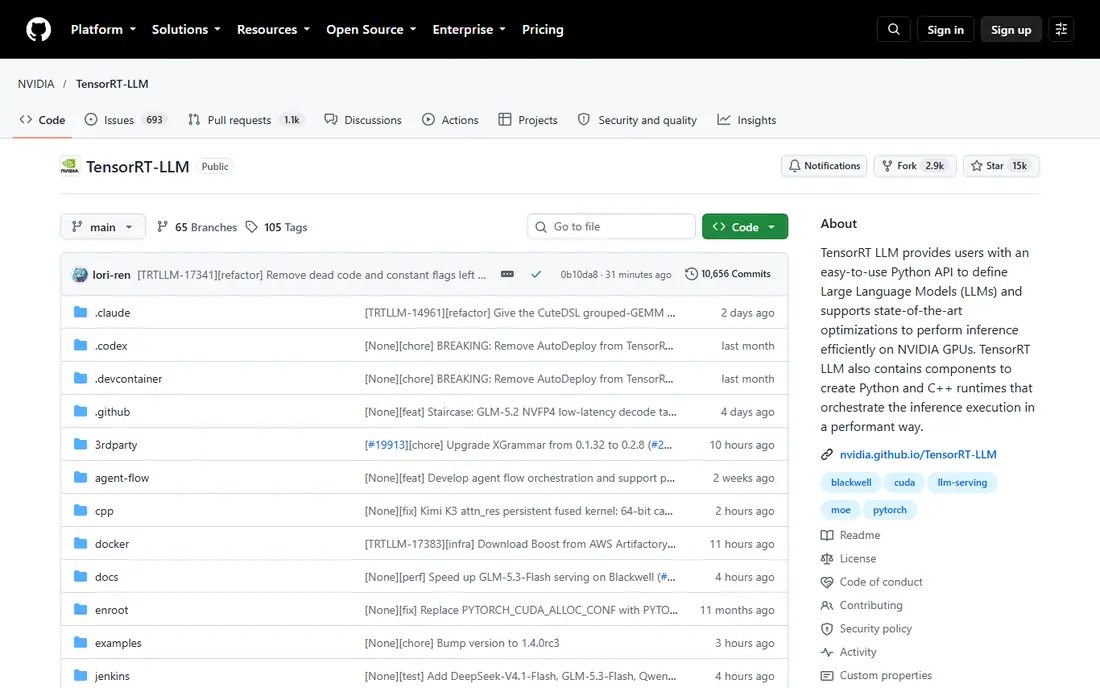The image size is (1100, 688).
Task: Star the TensorRT-LLM repository
Action: (1001, 166)
